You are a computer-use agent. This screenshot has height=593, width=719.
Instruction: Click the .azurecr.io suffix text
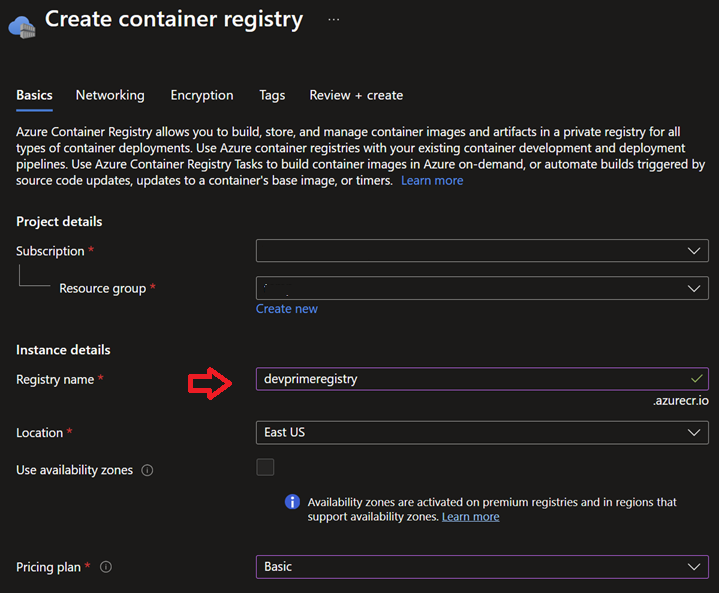click(x=681, y=400)
